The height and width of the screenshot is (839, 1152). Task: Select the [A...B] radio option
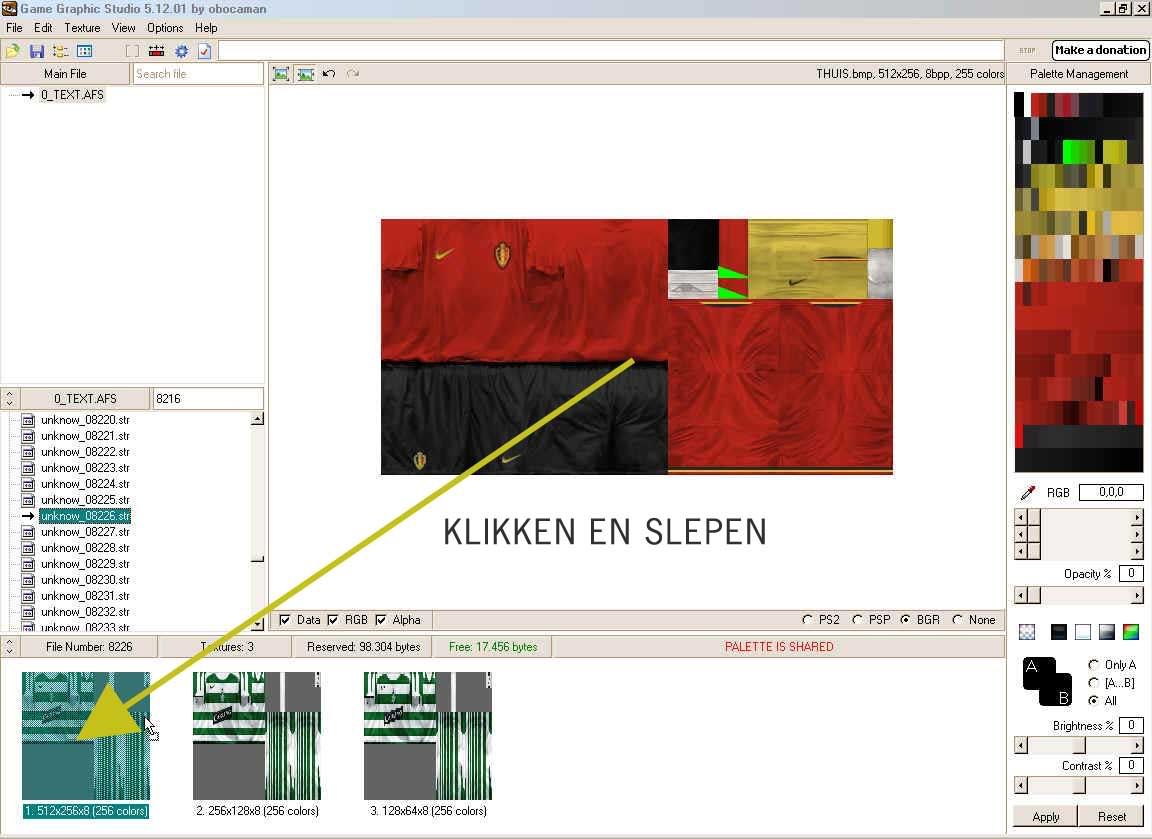(1094, 683)
